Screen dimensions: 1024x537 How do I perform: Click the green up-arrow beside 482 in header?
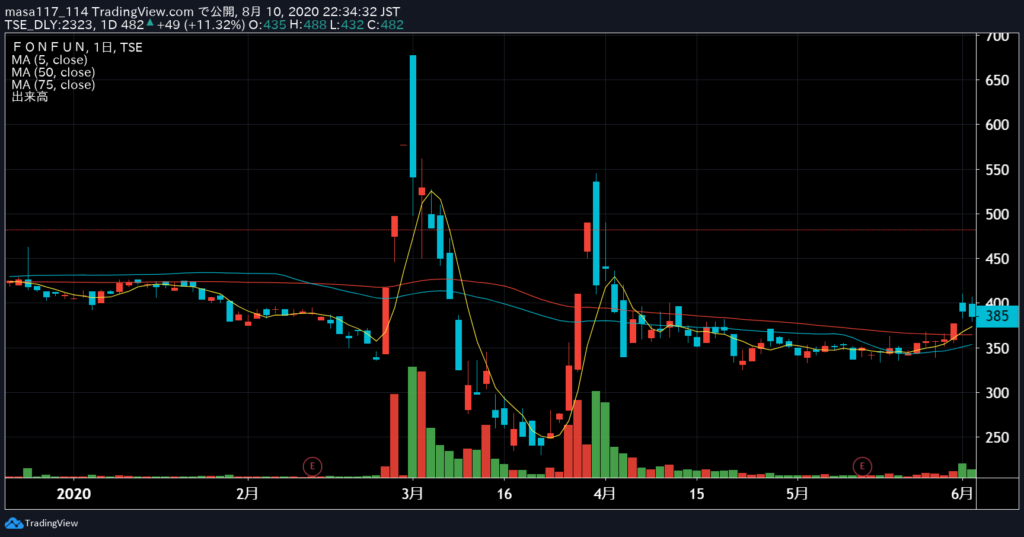[150, 24]
